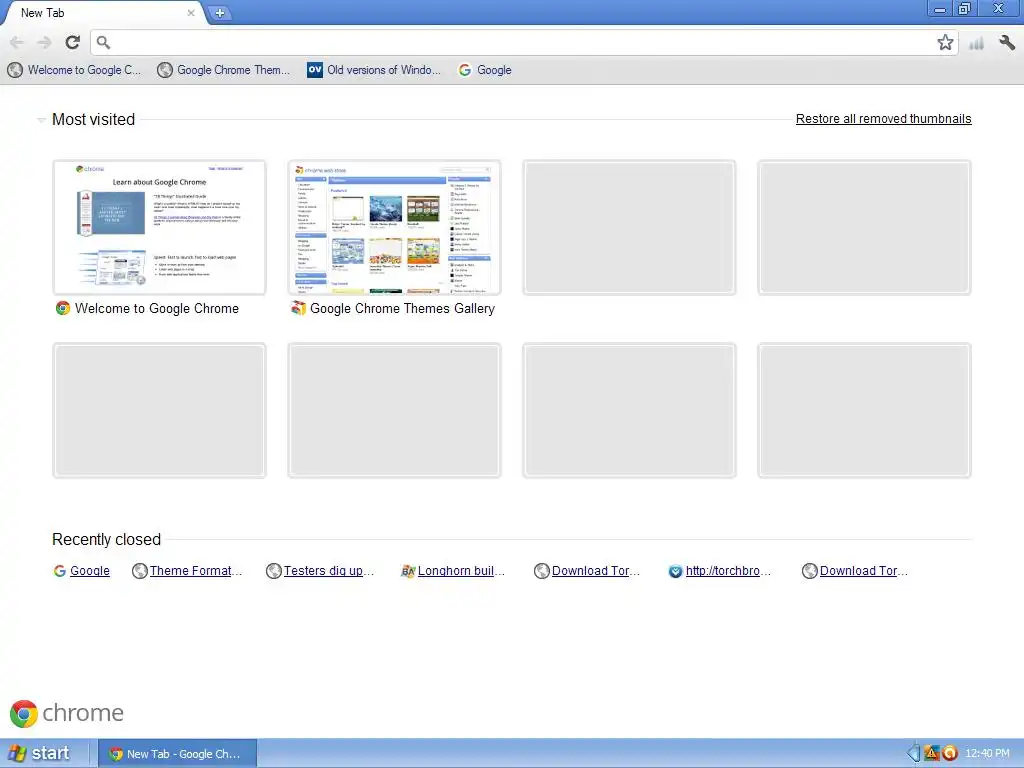The image size is (1024, 768).
Task: Open 'Old versions of Windo...' bookmark
Action: (x=374, y=70)
